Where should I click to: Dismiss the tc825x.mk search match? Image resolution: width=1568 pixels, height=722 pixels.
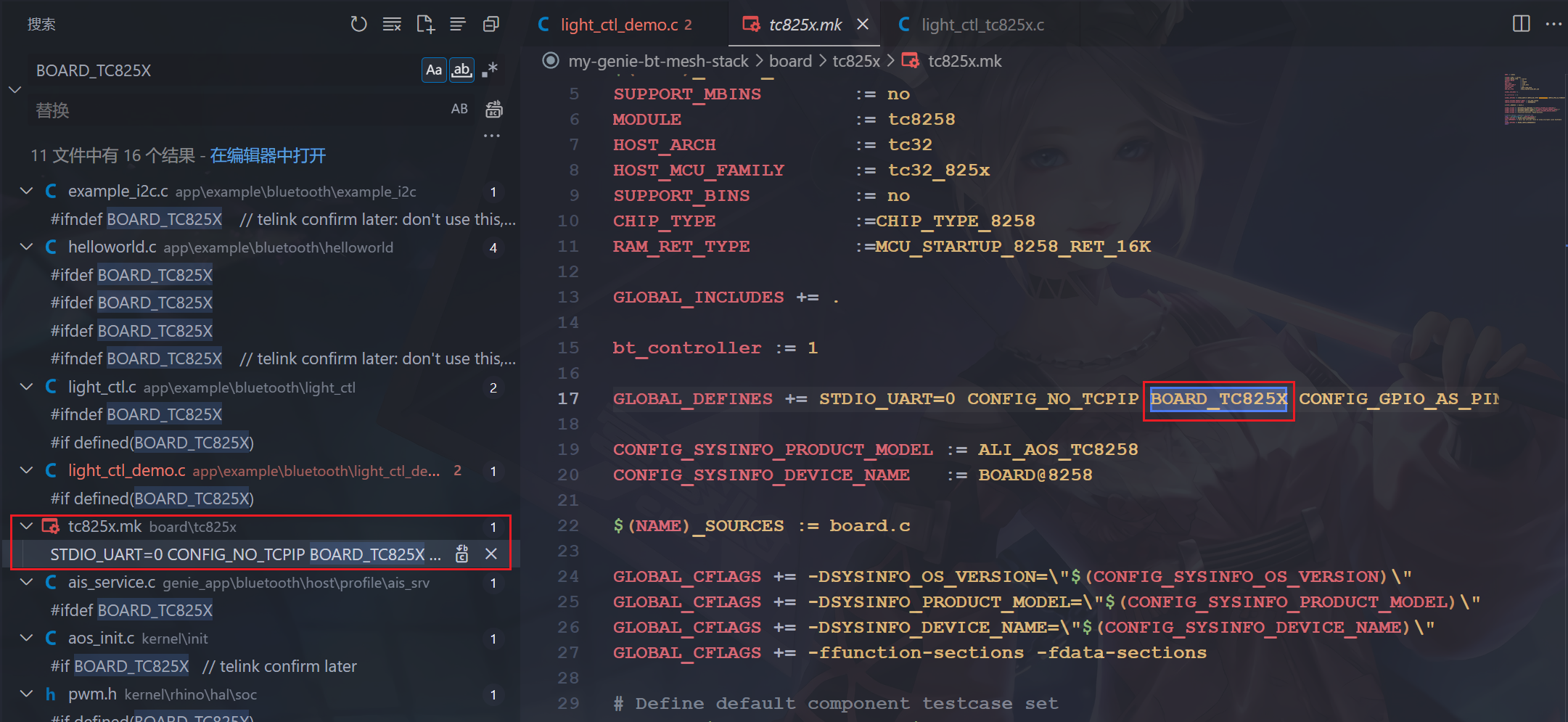pyautogui.click(x=491, y=554)
